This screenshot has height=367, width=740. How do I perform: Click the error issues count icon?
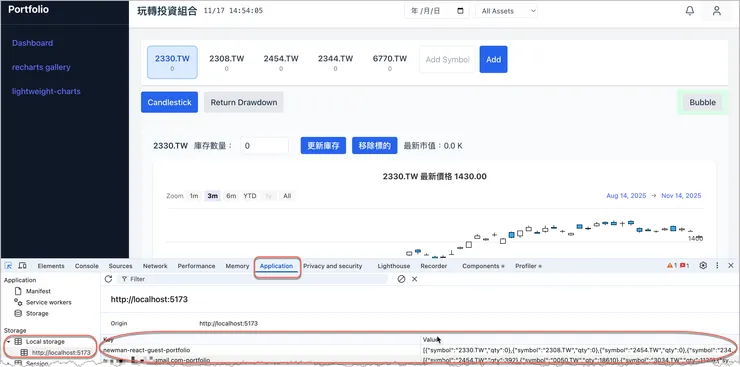coord(685,266)
